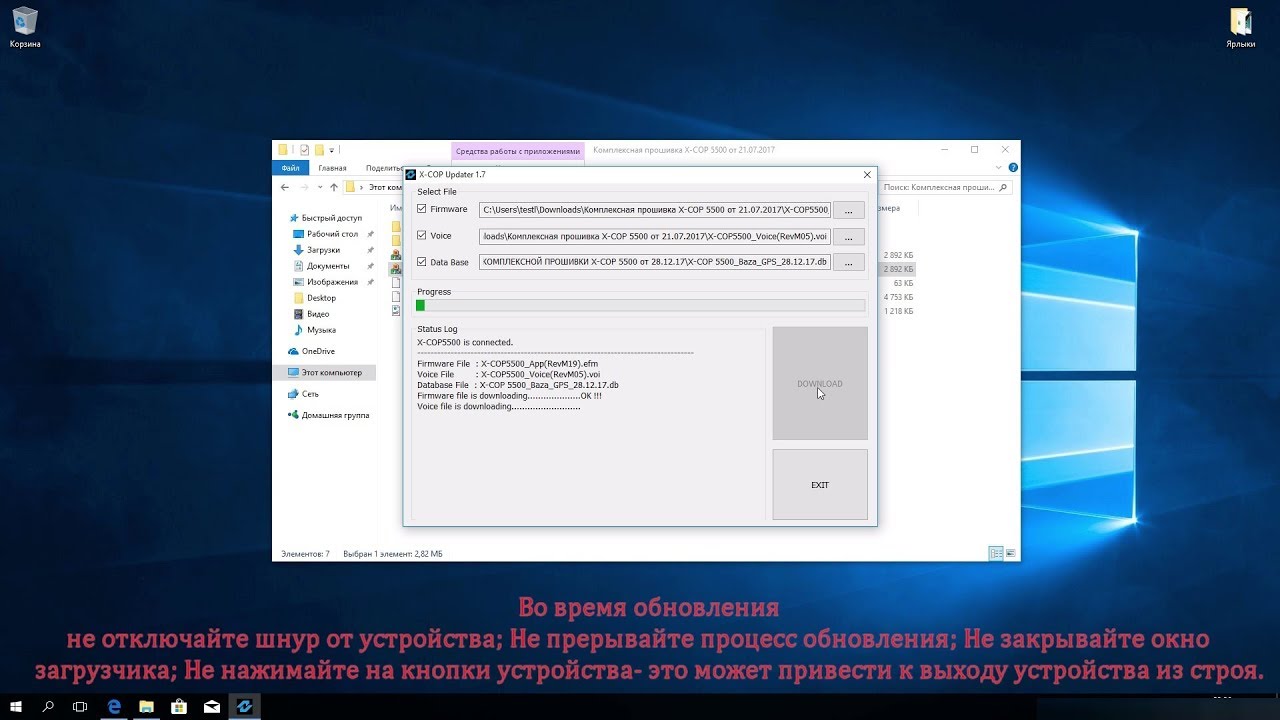Toggle the Data Base checkbox
The image size is (1280, 720).
click(x=422, y=262)
